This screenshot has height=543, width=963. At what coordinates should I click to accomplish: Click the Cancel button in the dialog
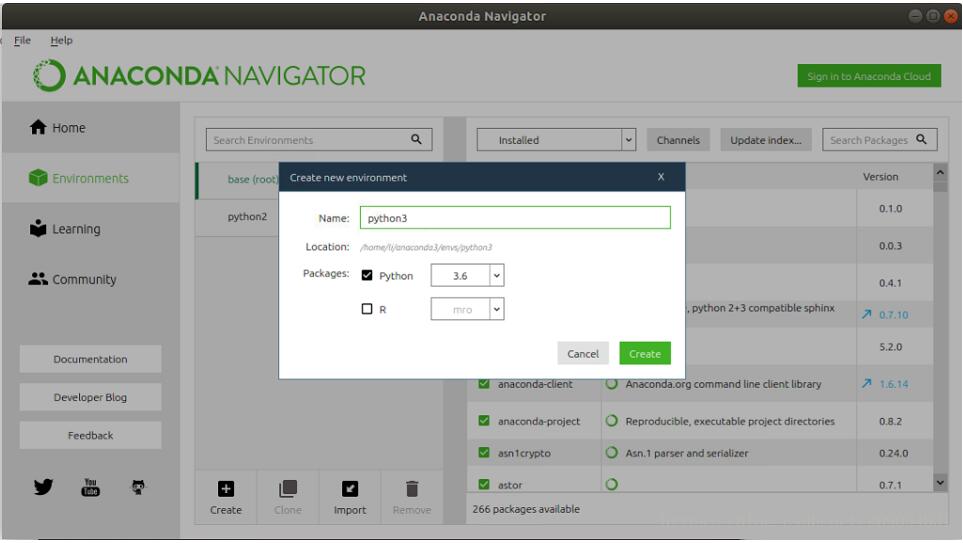[583, 353]
